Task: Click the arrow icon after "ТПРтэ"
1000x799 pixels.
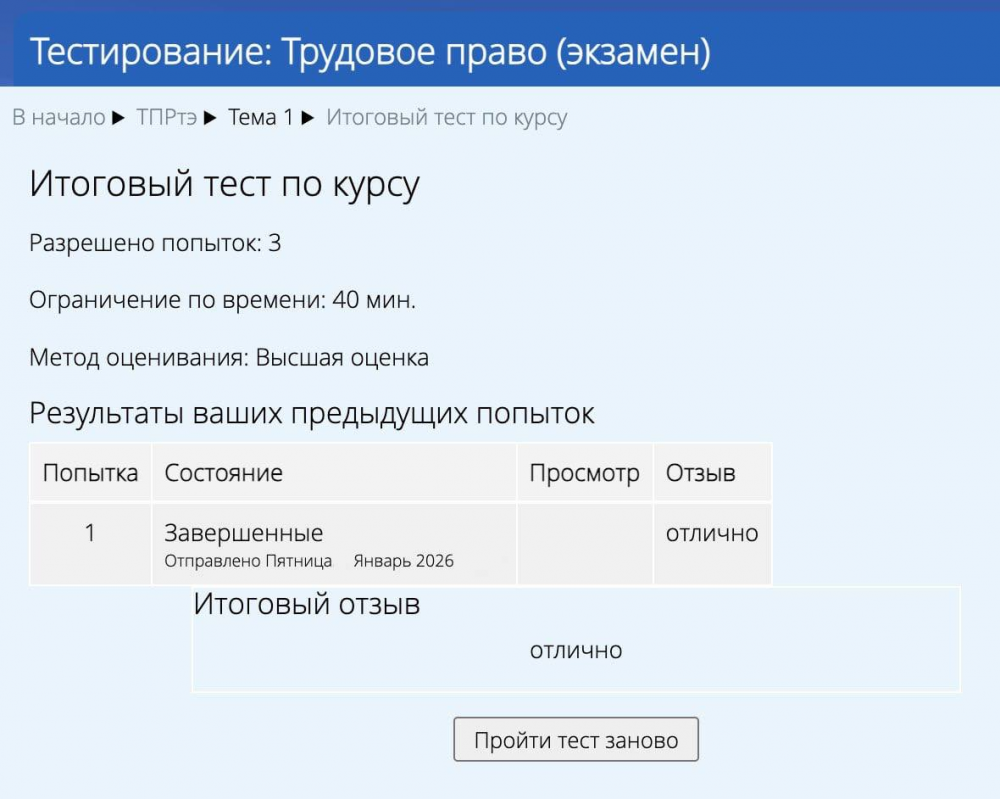Action: [210, 118]
